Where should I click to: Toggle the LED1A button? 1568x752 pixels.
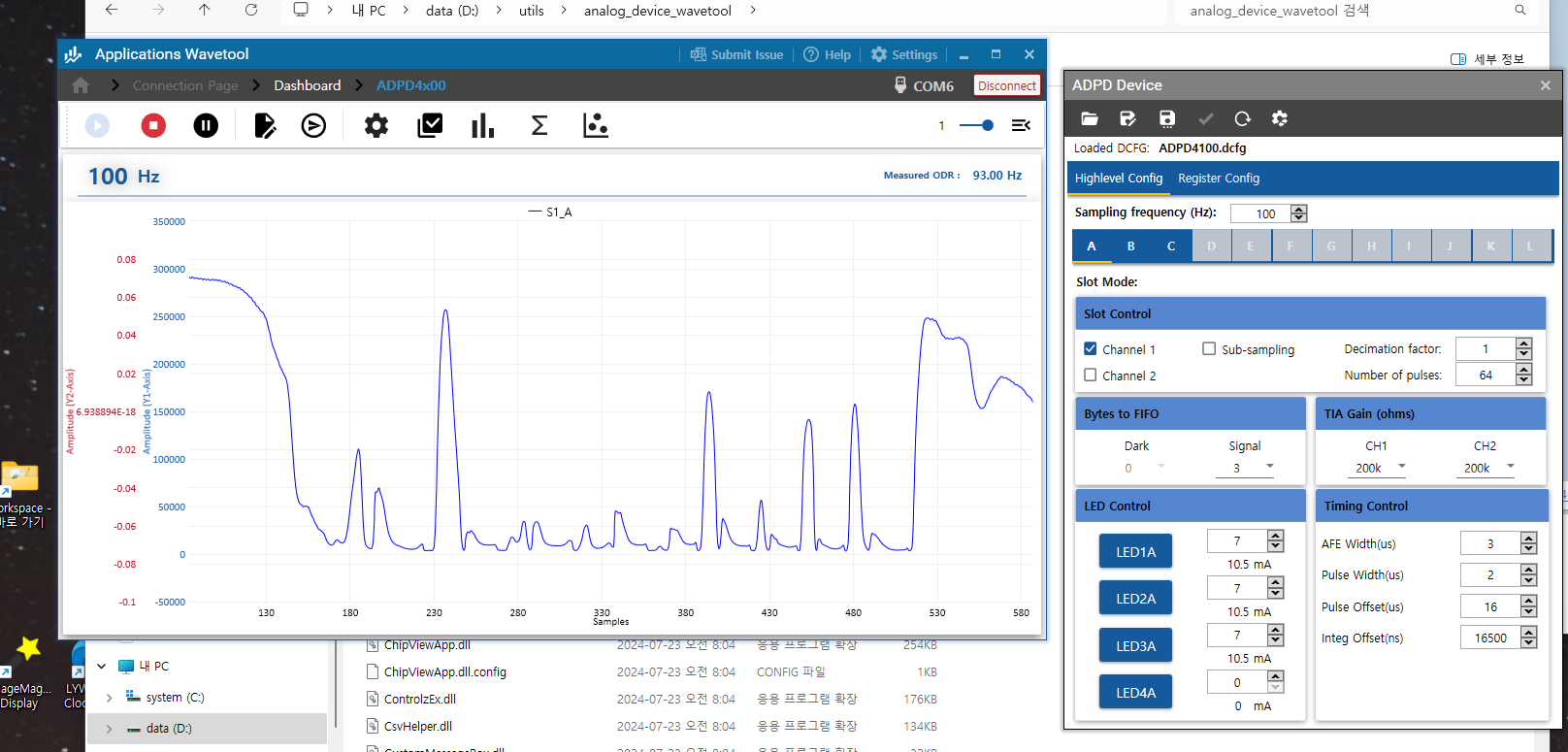point(1135,551)
